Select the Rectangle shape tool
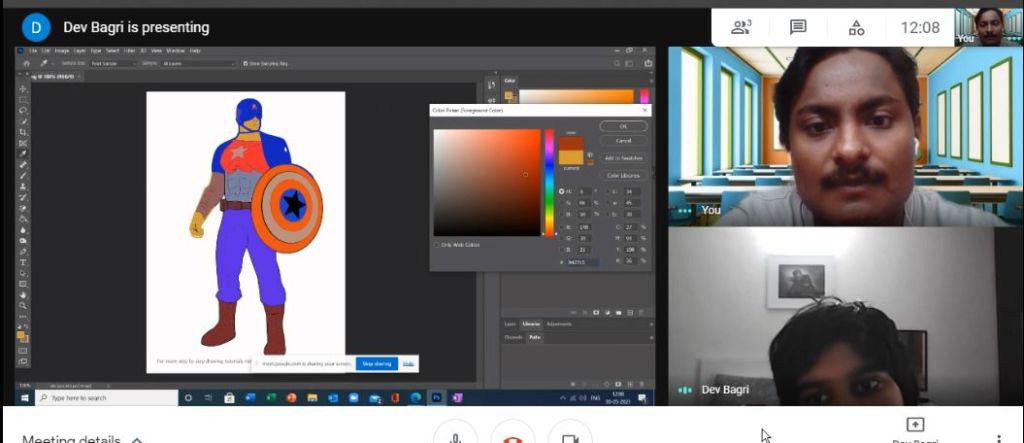Image resolution: width=1024 pixels, height=443 pixels. pyautogui.click(x=23, y=284)
